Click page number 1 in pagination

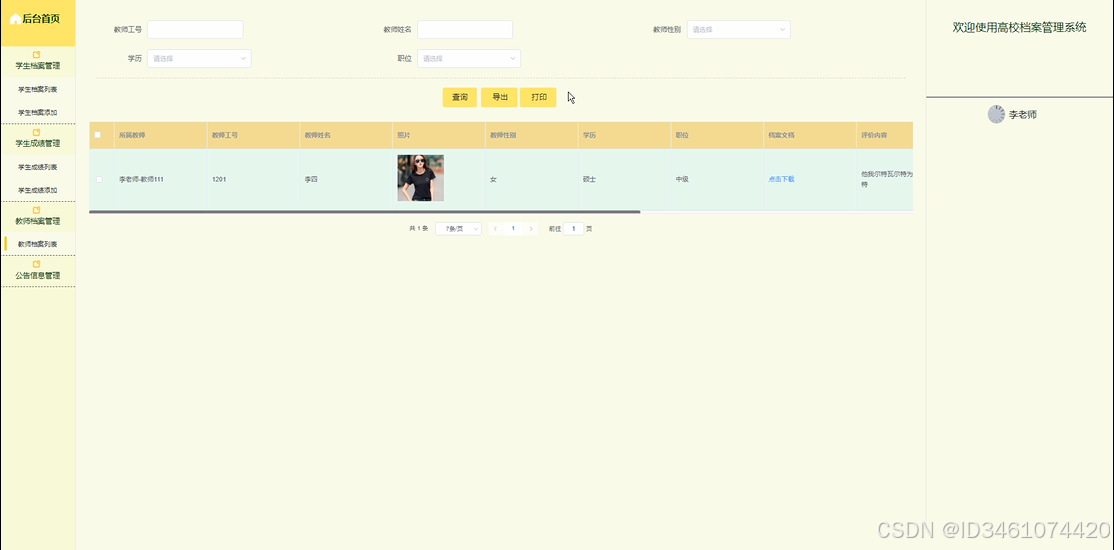click(x=513, y=229)
